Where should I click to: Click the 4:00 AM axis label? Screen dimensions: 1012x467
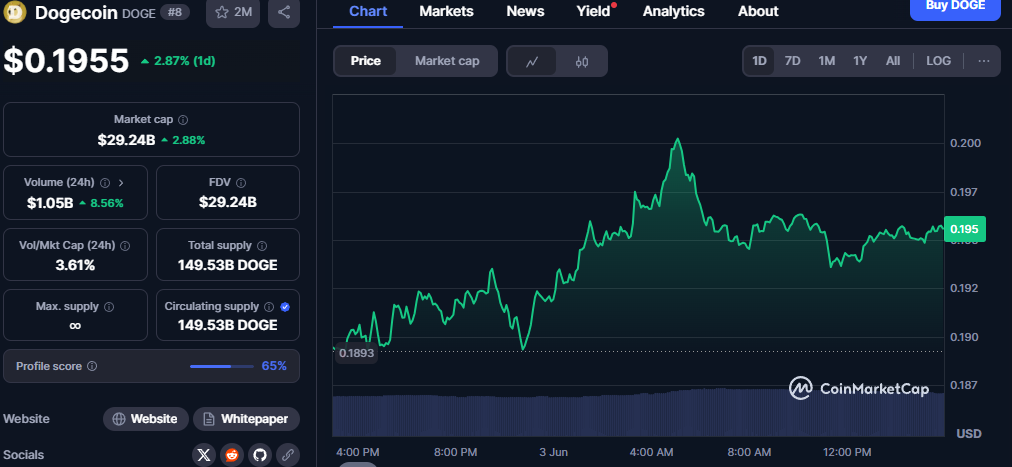click(652, 452)
